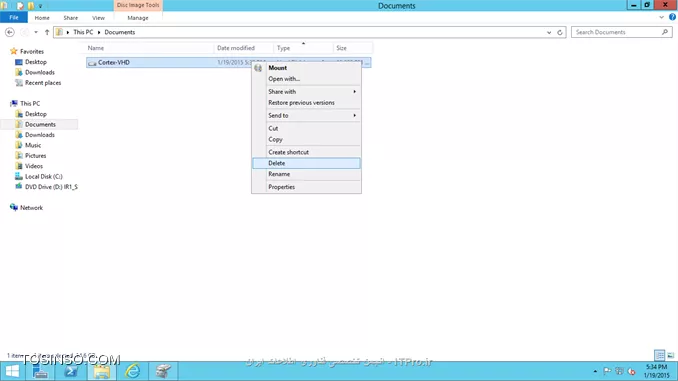678x381 pixels.
Task: Expand the Send to submenu
Action: pyautogui.click(x=306, y=115)
